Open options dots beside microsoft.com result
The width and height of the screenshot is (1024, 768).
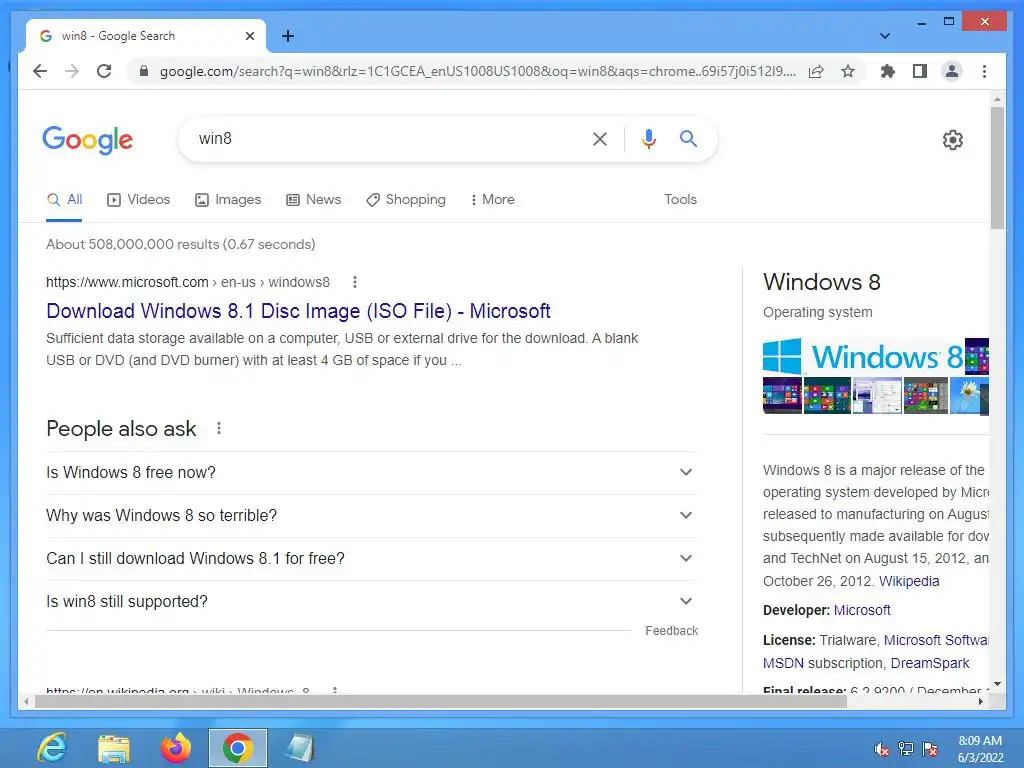click(x=355, y=282)
